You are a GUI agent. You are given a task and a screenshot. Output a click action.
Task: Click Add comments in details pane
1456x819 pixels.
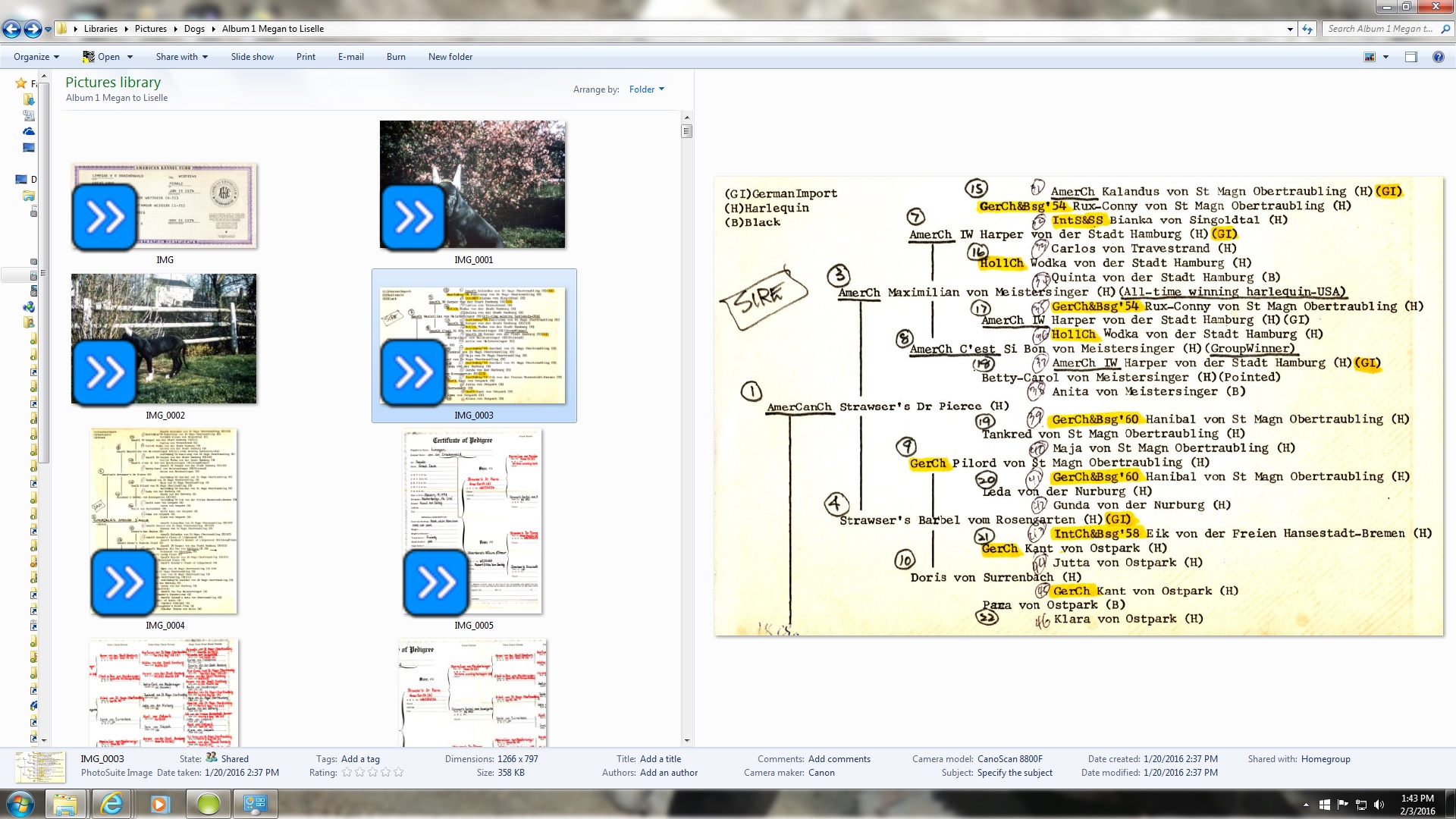point(839,759)
